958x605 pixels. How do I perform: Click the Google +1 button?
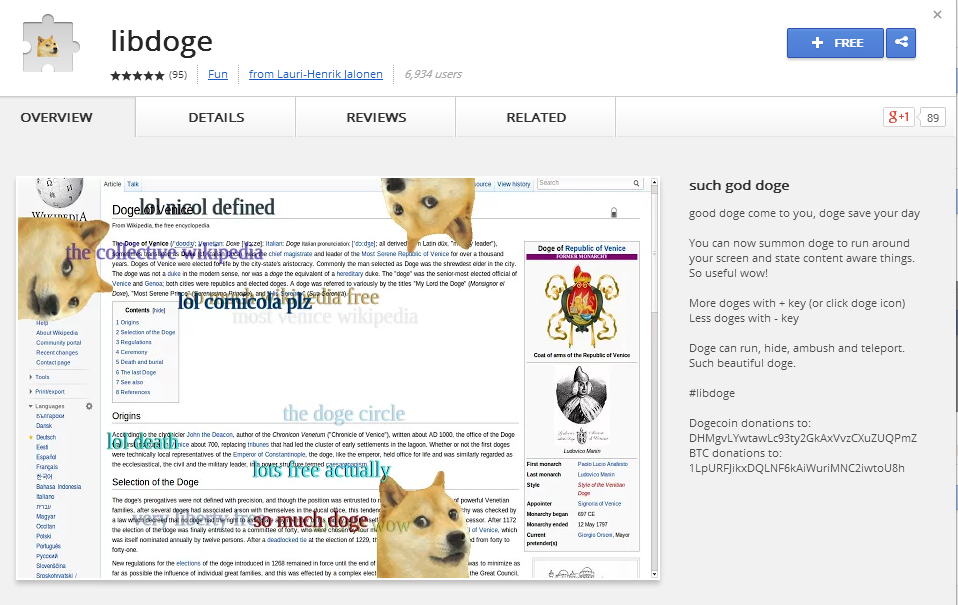898,117
